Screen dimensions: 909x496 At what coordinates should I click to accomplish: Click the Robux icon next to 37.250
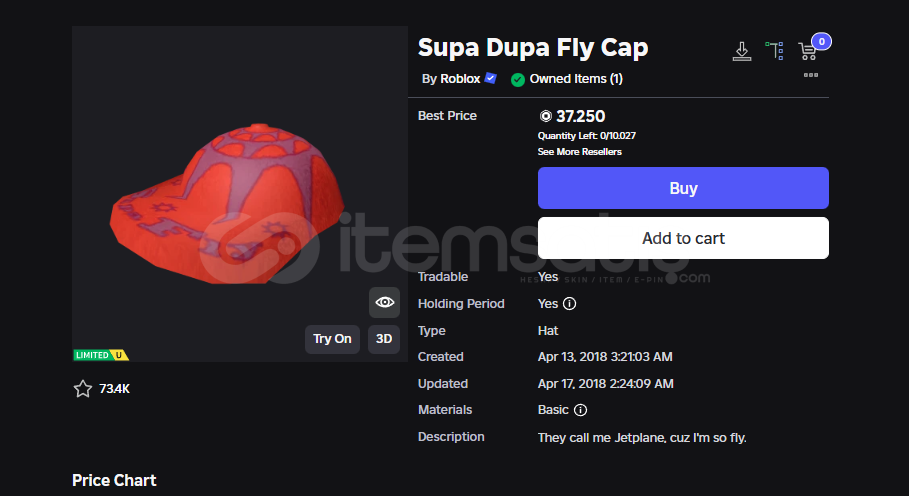(x=545, y=116)
